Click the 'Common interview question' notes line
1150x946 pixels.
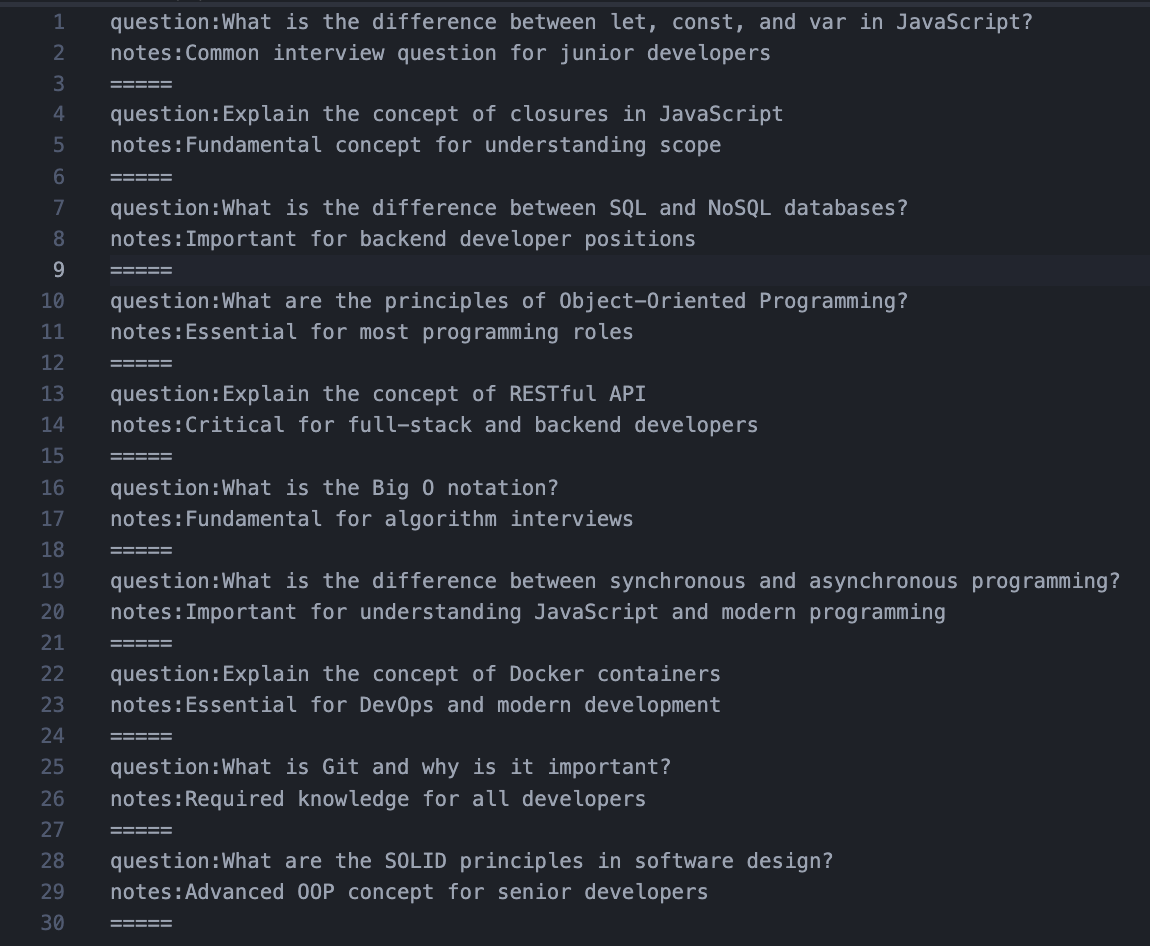[440, 52]
